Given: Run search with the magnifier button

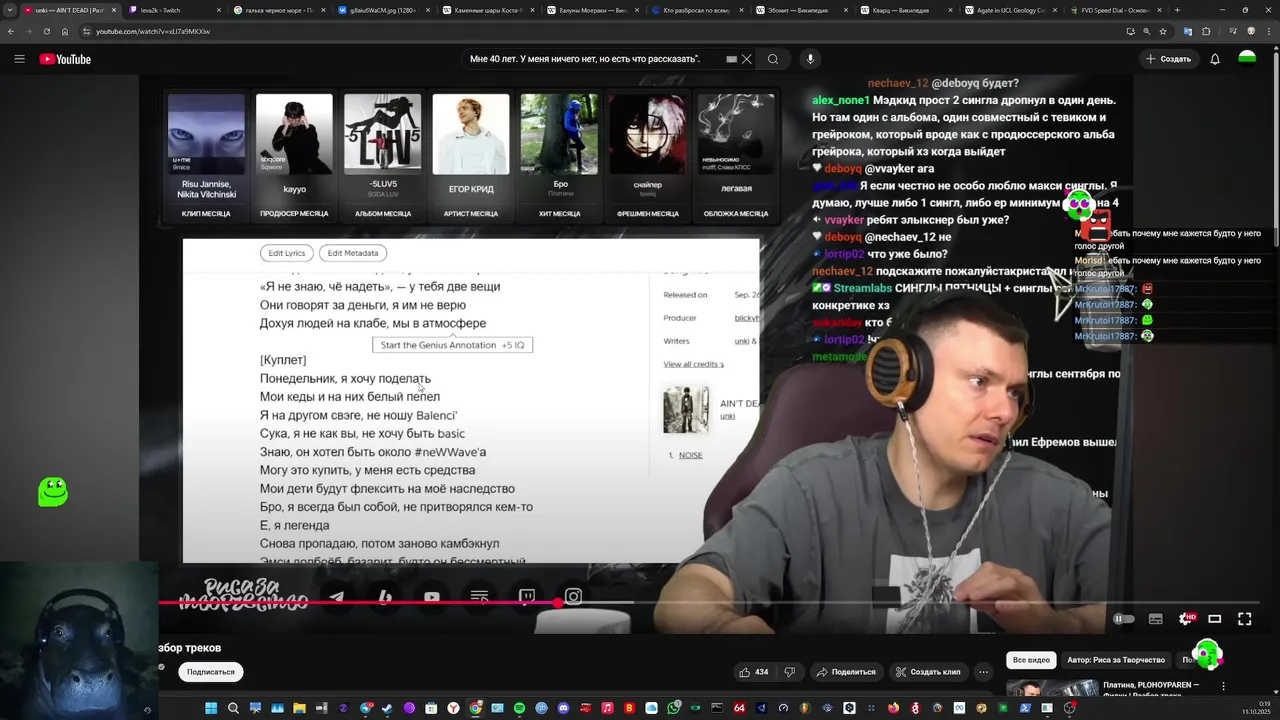Looking at the screenshot, I should tap(773, 59).
